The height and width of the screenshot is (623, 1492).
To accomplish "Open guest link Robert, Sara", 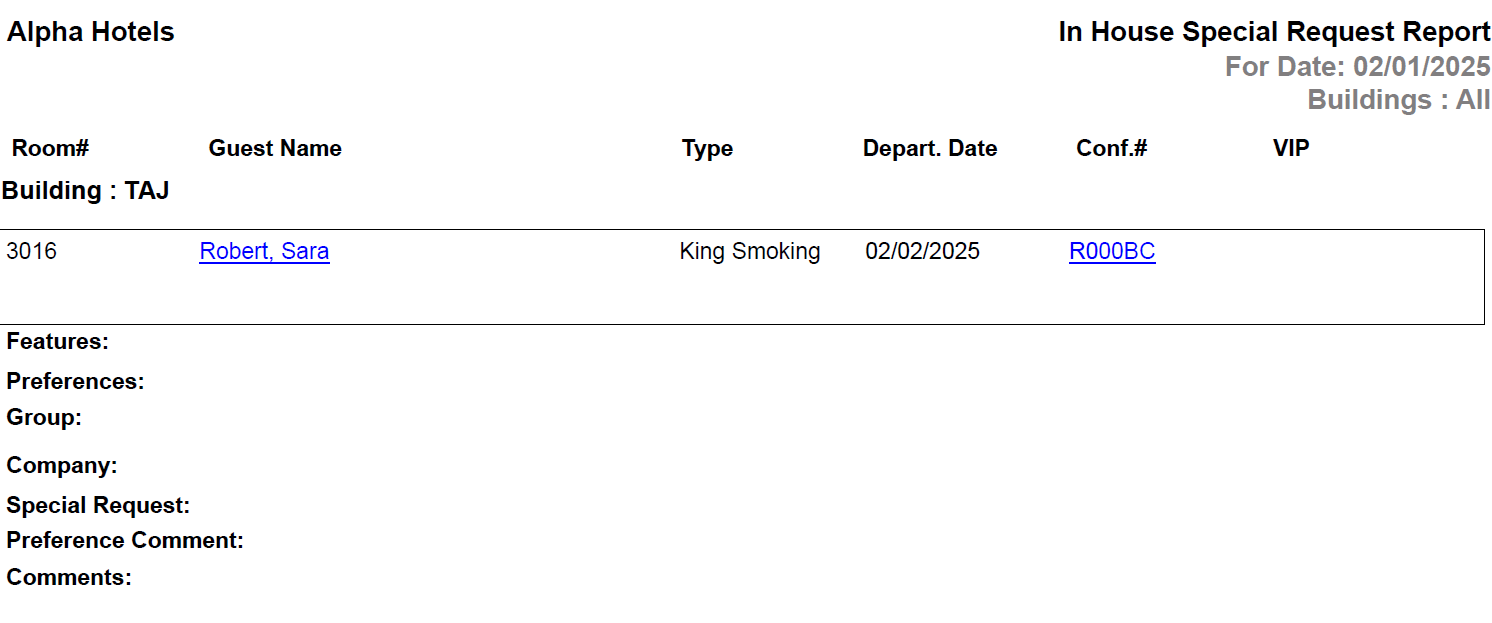I will 264,251.
